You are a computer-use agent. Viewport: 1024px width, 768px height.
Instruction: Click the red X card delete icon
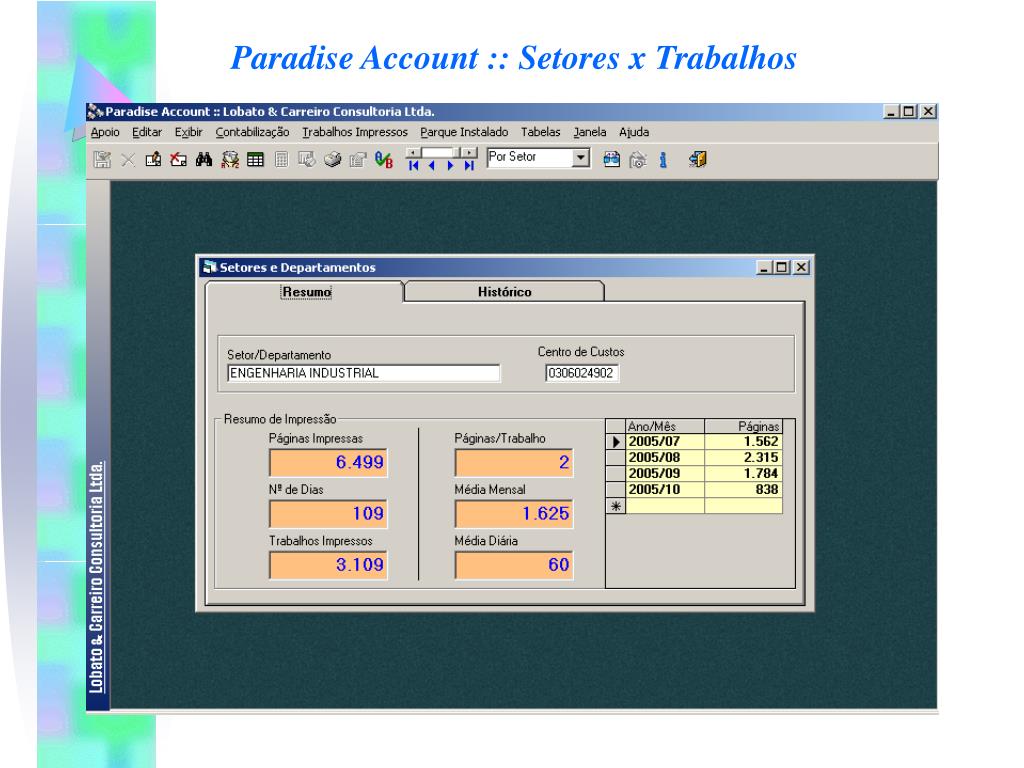[x=178, y=159]
